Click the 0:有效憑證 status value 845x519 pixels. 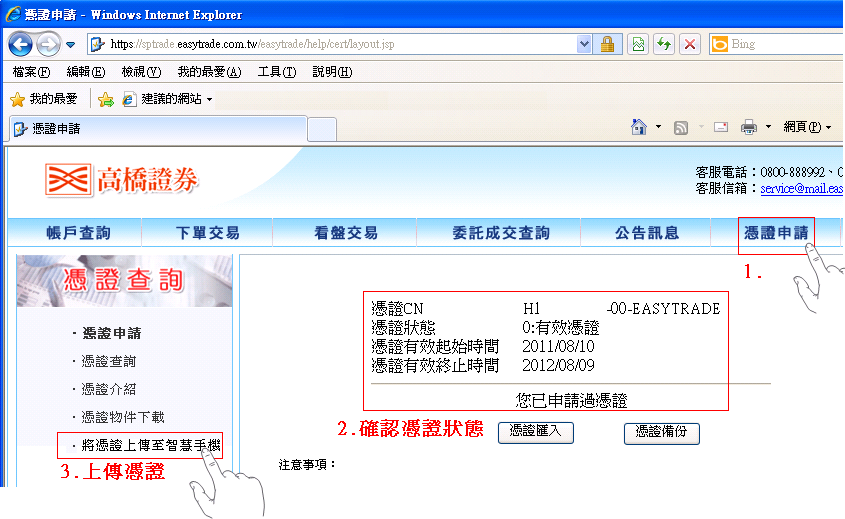click(x=560, y=328)
